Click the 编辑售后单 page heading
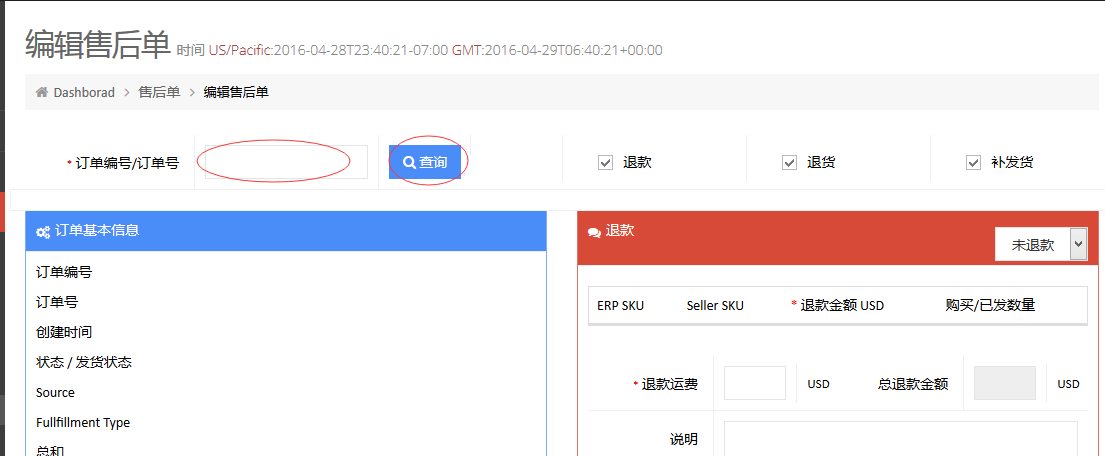The height and width of the screenshot is (456, 1105). [98, 45]
